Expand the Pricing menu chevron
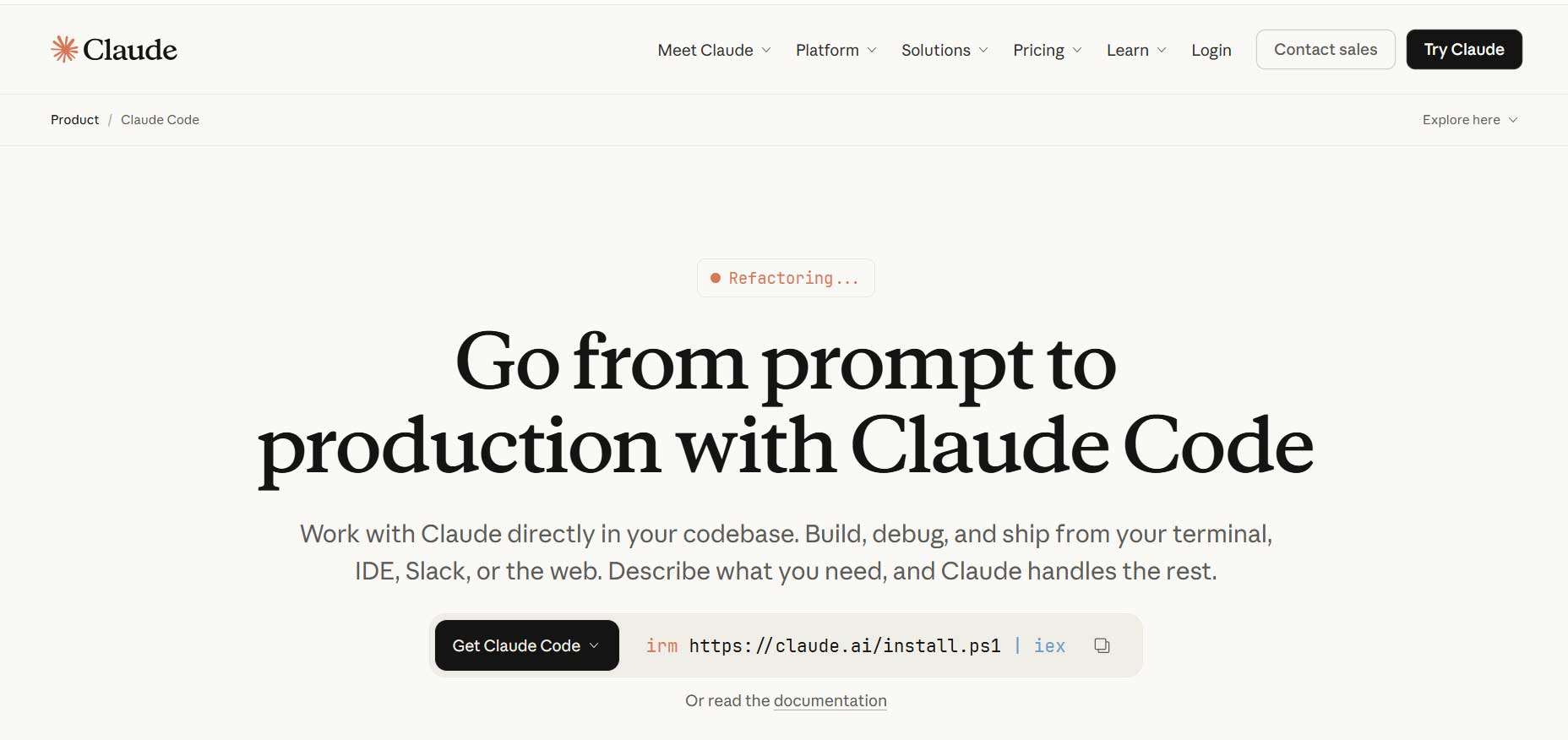 [1078, 51]
